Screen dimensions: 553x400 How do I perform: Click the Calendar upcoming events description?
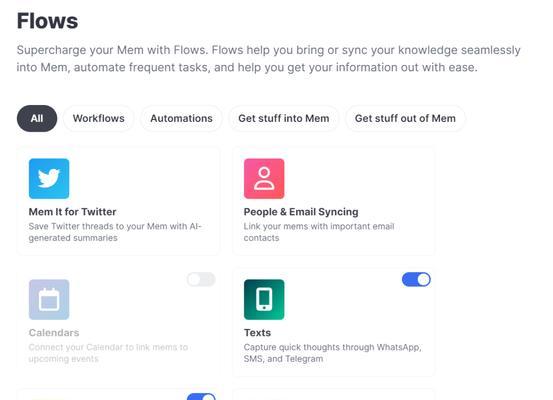coord(108,353)
